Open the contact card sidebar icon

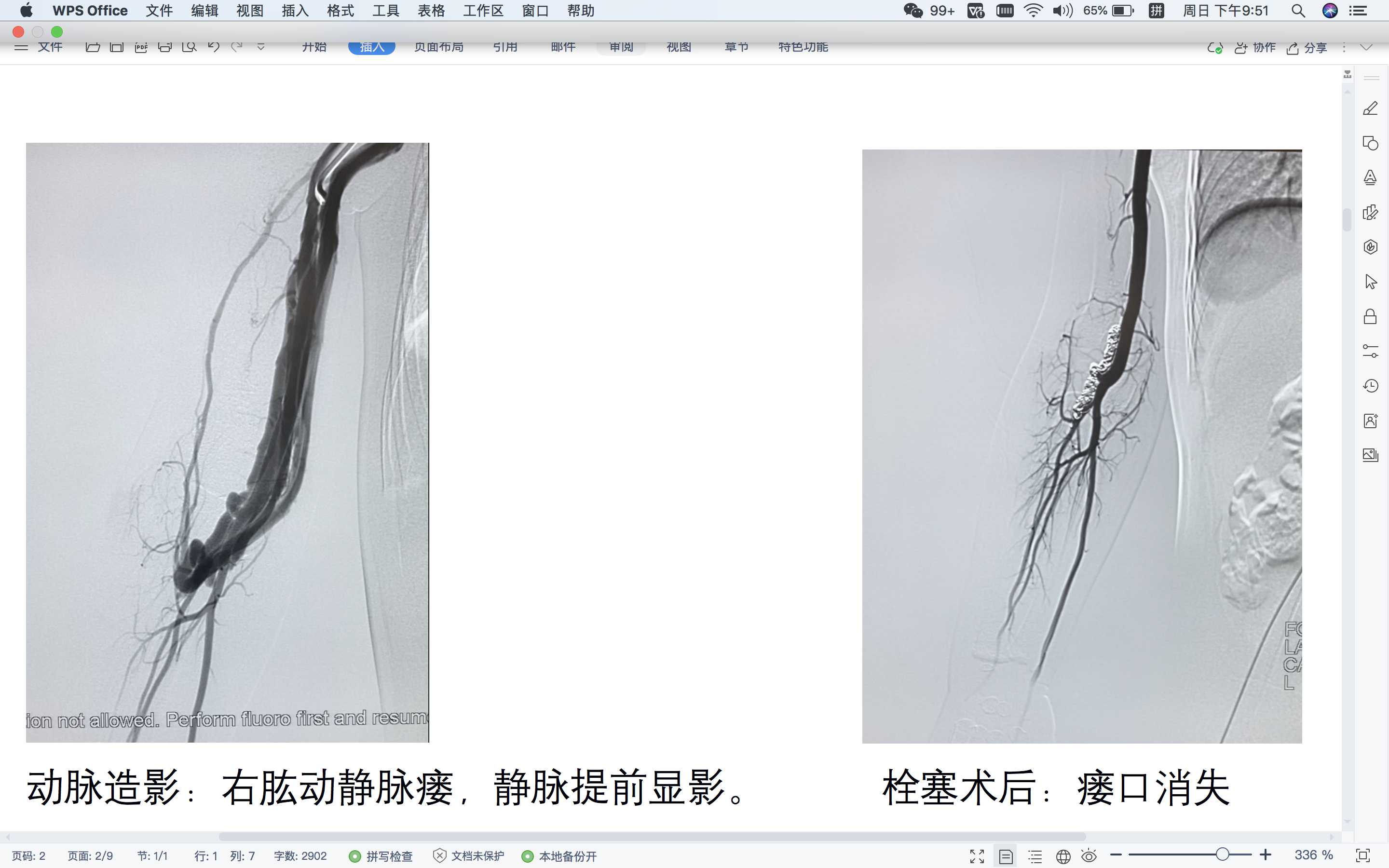pos(1370,420)
